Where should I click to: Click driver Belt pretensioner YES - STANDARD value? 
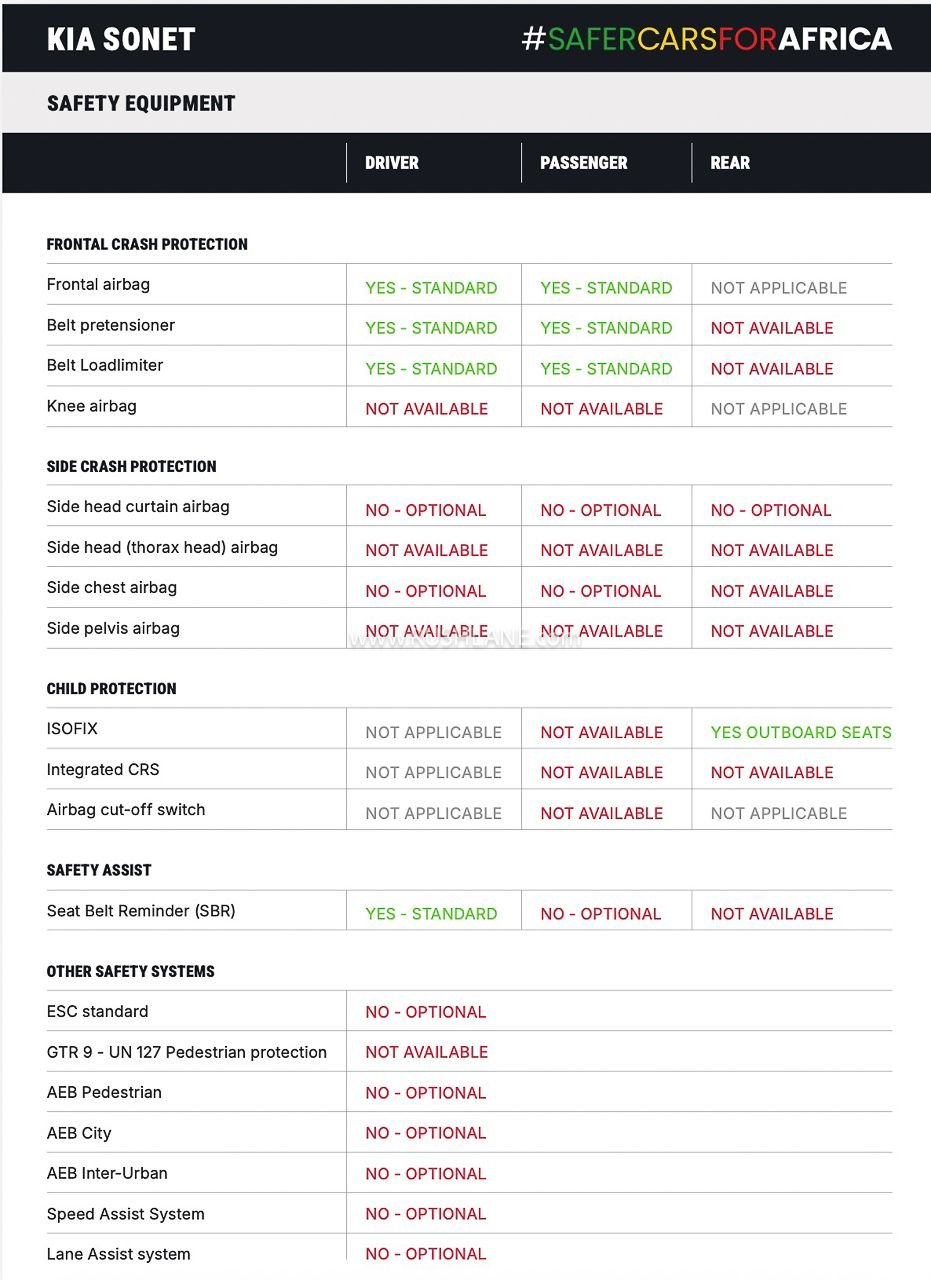431,328
